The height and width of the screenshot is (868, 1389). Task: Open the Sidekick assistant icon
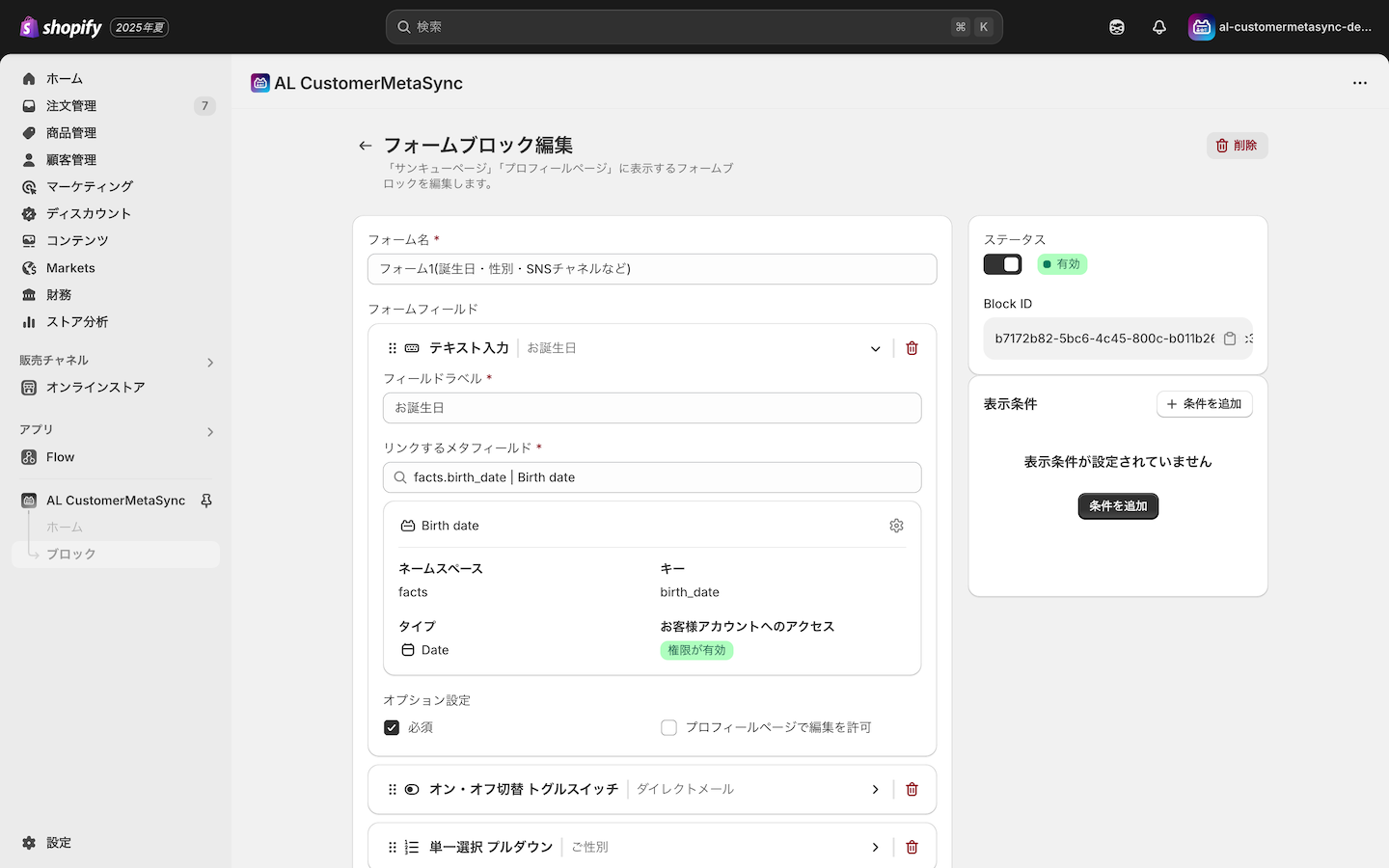click(1117, 27)
